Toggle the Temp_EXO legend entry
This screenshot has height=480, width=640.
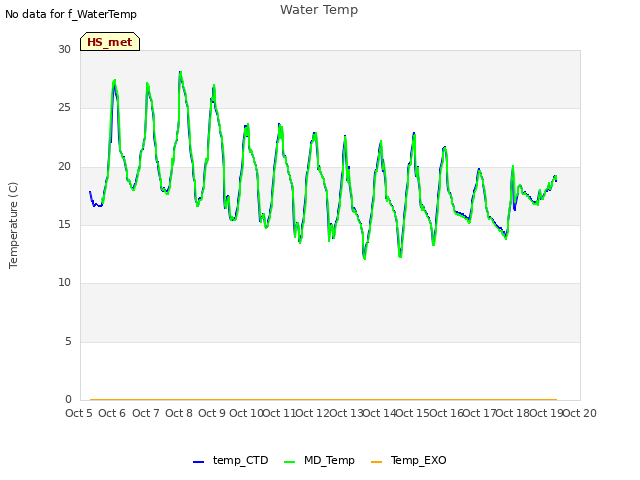coord(409,460)
